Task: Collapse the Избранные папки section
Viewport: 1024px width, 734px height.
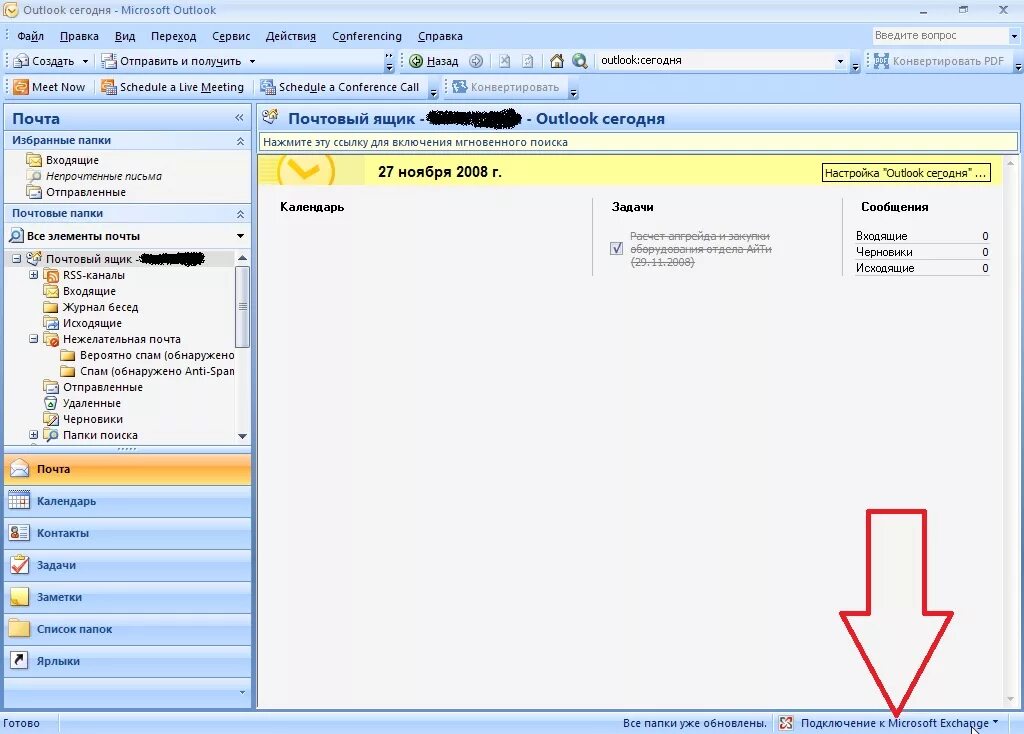Action: pyautogui.click(x=240, y=141)
